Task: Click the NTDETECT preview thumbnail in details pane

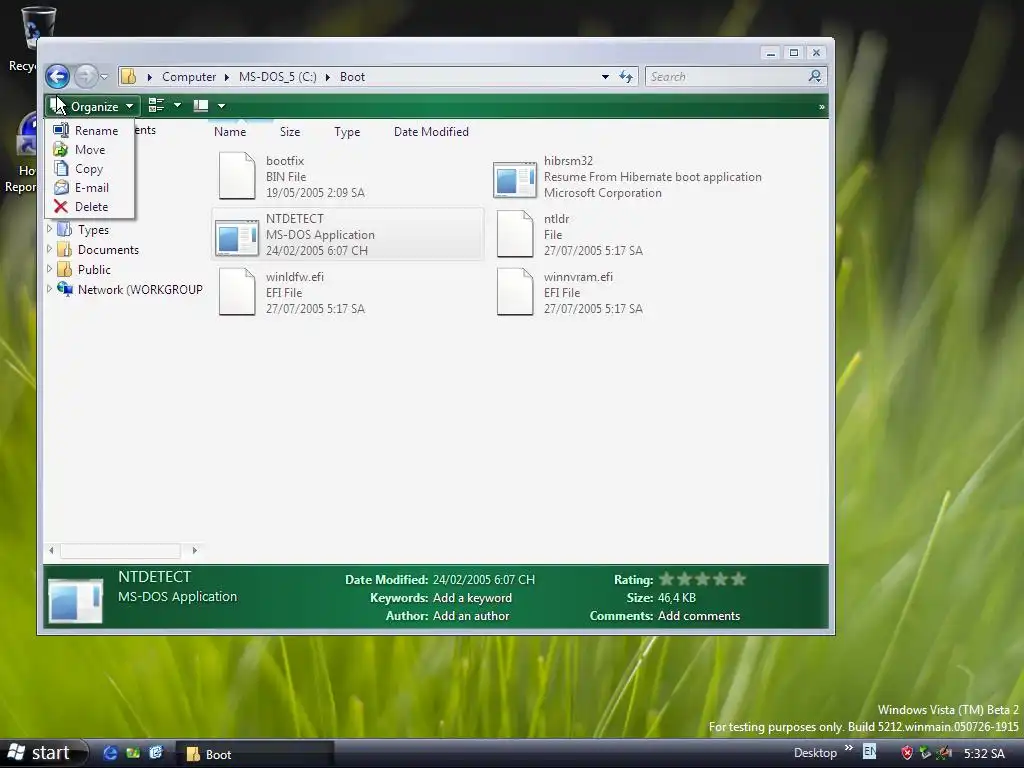Action: 76,600
